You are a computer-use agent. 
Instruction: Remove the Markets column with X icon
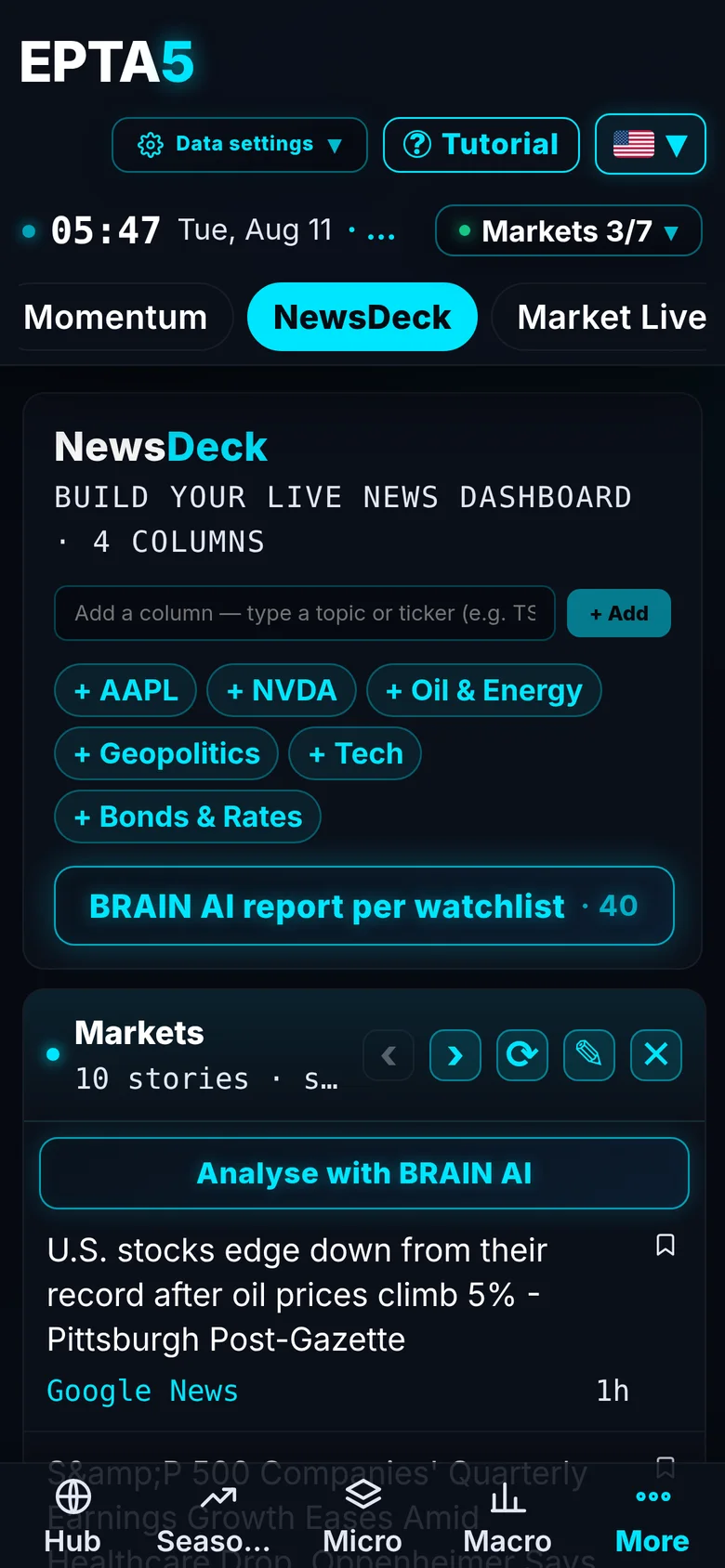[x=656, y=1055]
